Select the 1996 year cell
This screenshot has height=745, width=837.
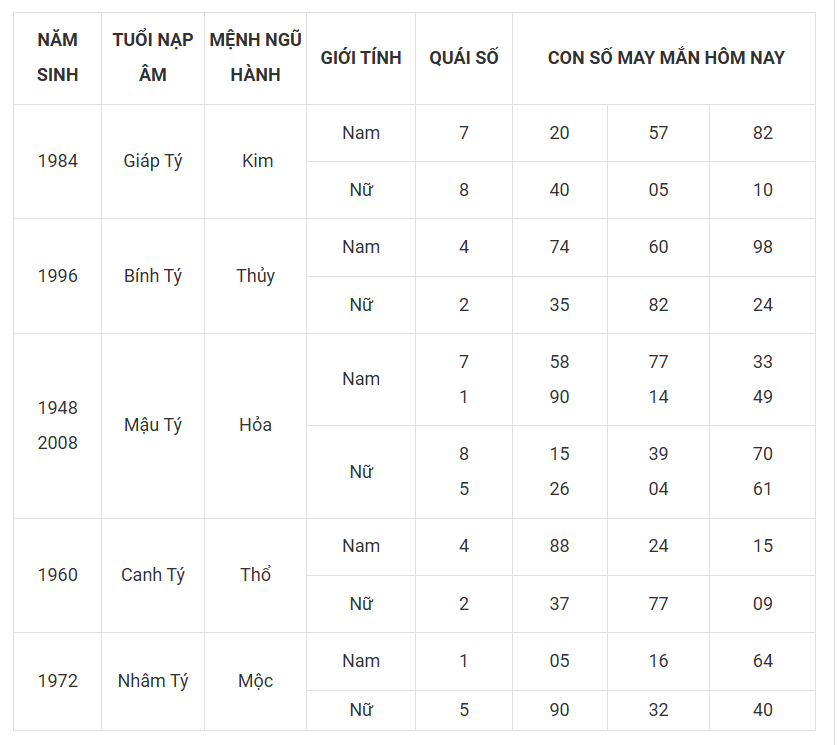(x=58, y=276)
